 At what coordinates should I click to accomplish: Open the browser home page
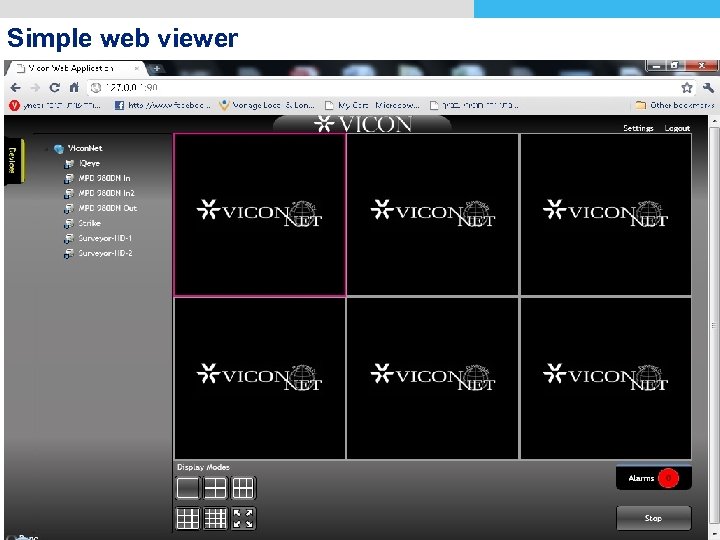74,87
